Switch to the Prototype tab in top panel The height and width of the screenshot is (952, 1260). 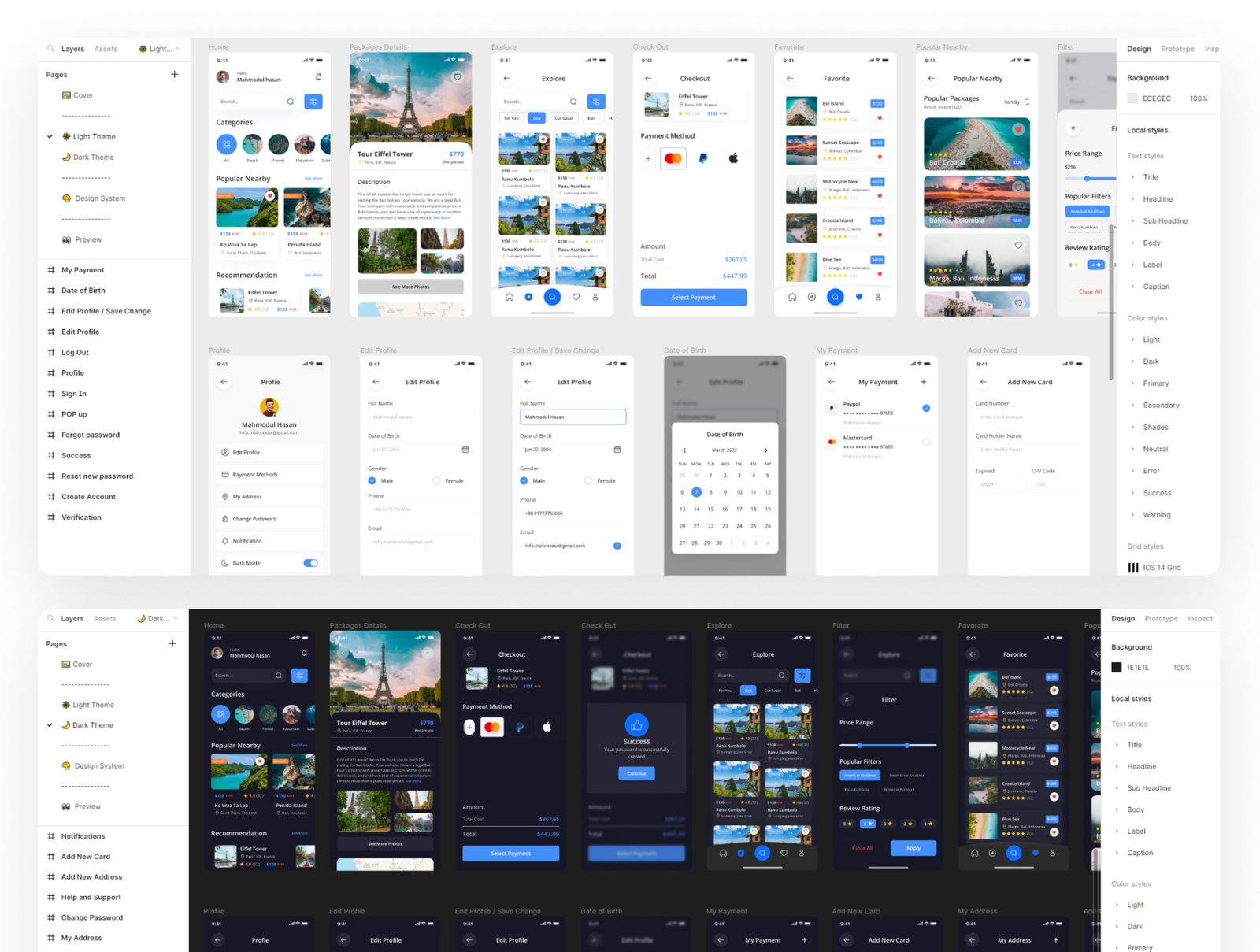(x=1177, y=49)
